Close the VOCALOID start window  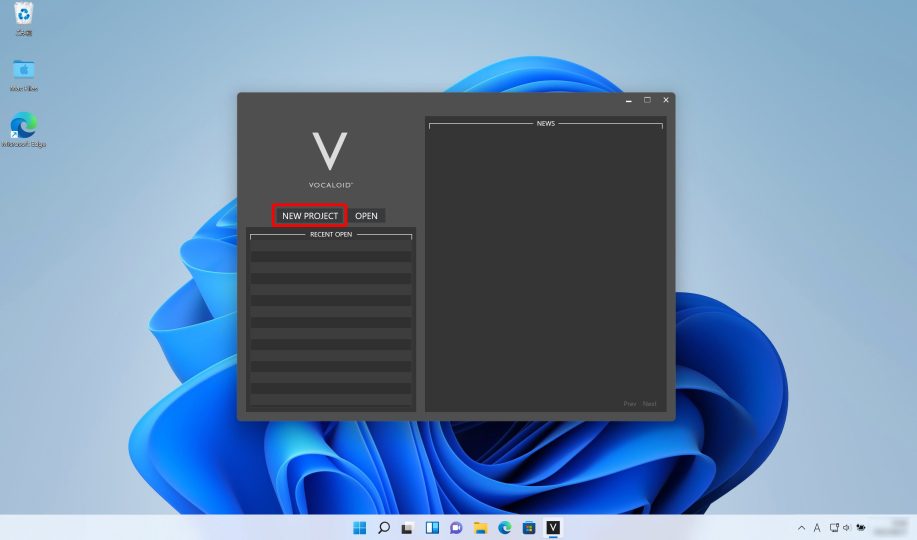tap(666, 100)
